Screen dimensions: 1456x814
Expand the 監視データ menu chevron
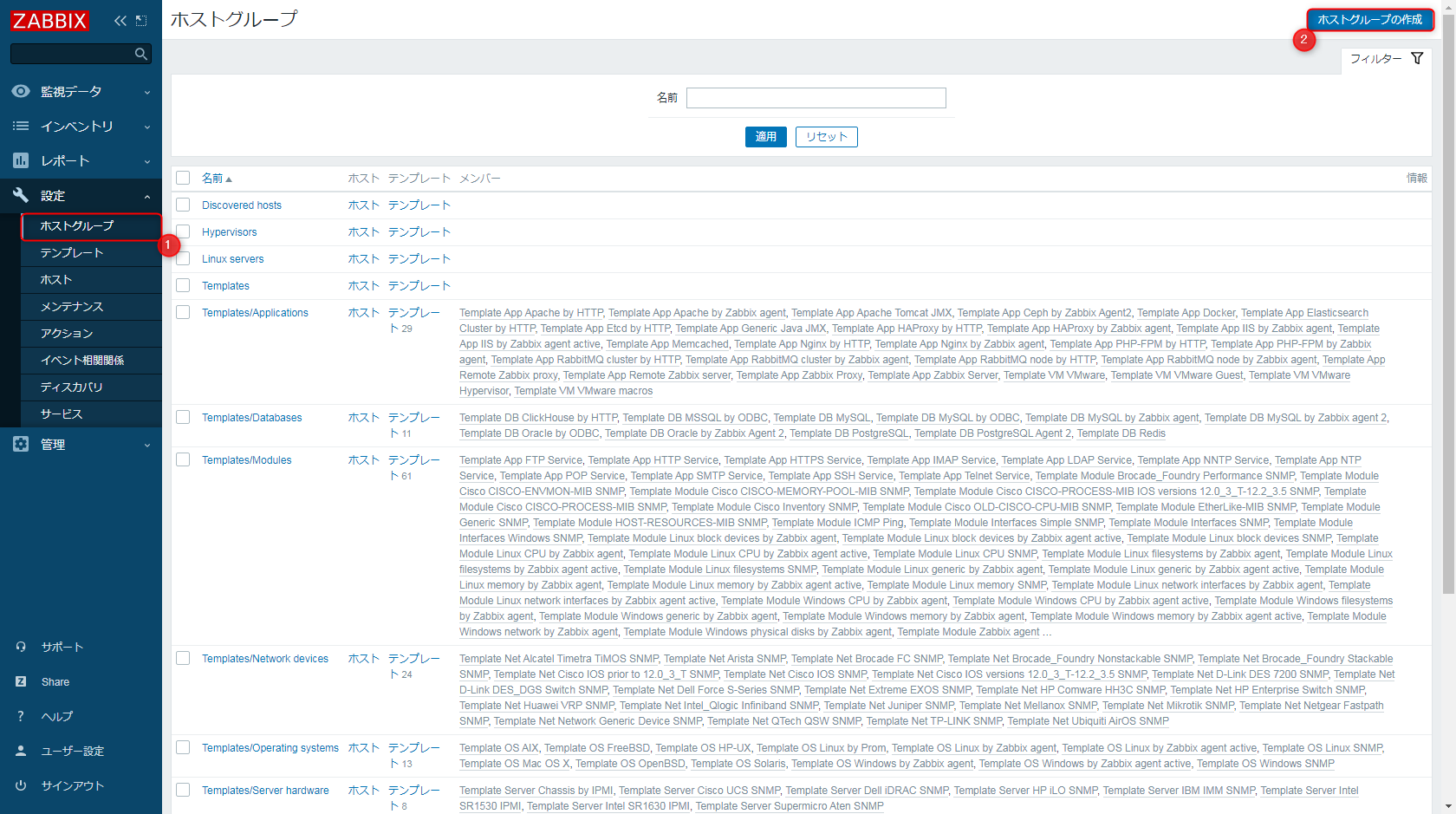coord(147,92)
